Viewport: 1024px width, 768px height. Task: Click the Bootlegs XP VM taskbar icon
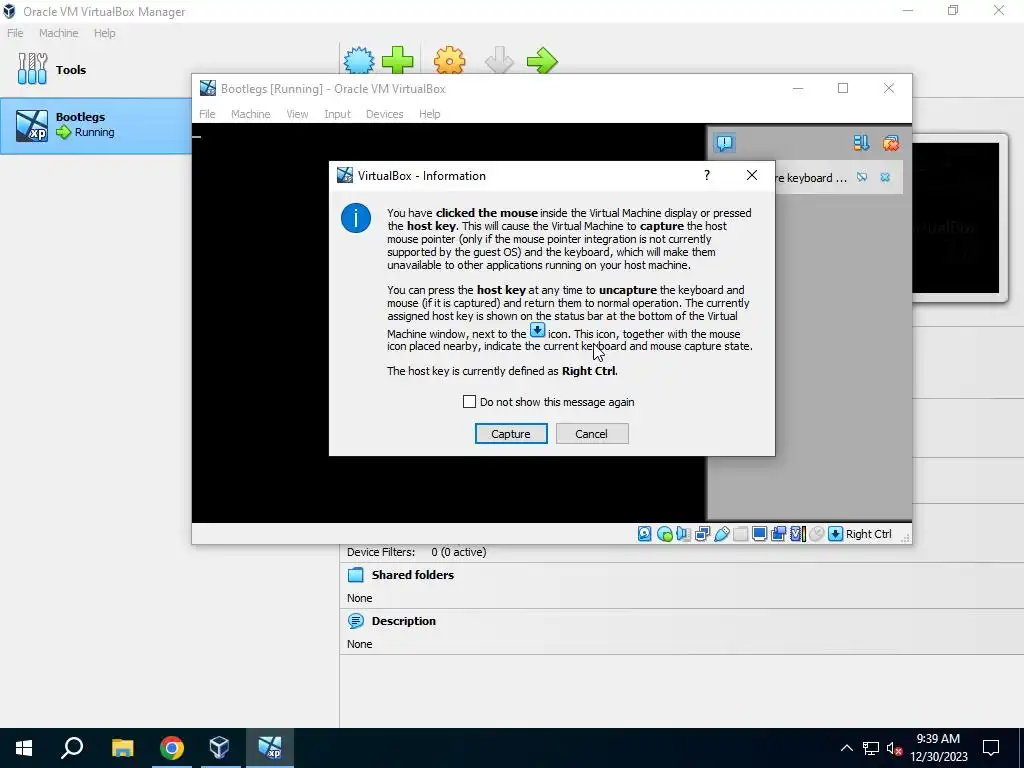pos(270,748)
